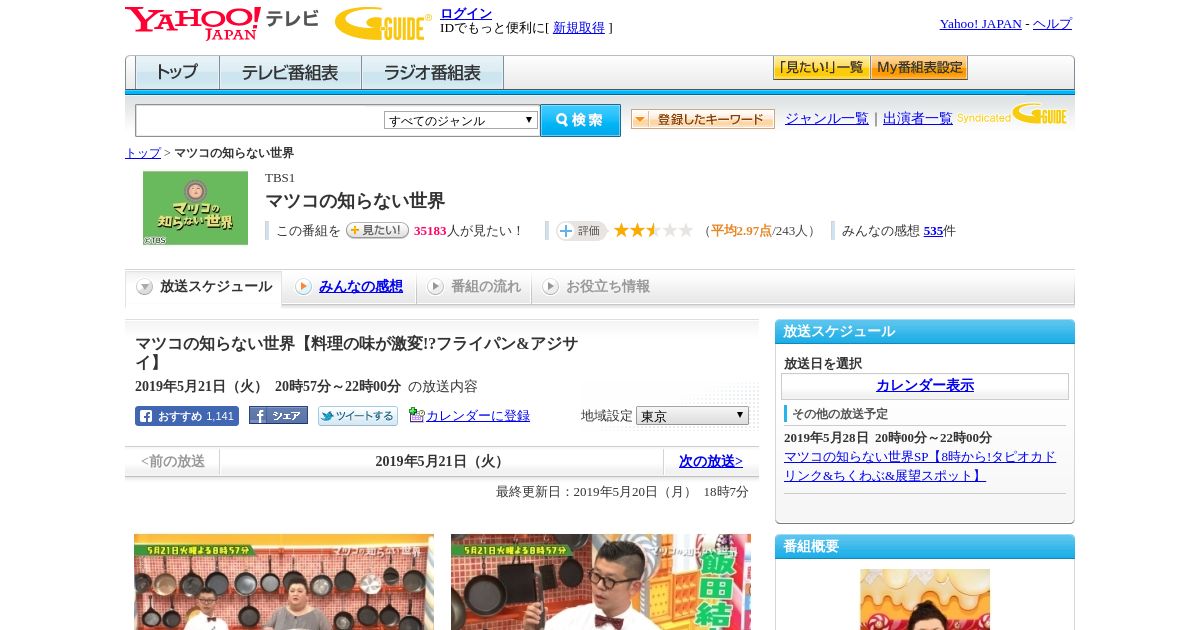
Task: Expand the 登録したキーワード dropdown
Action: (x=703, y=119)
